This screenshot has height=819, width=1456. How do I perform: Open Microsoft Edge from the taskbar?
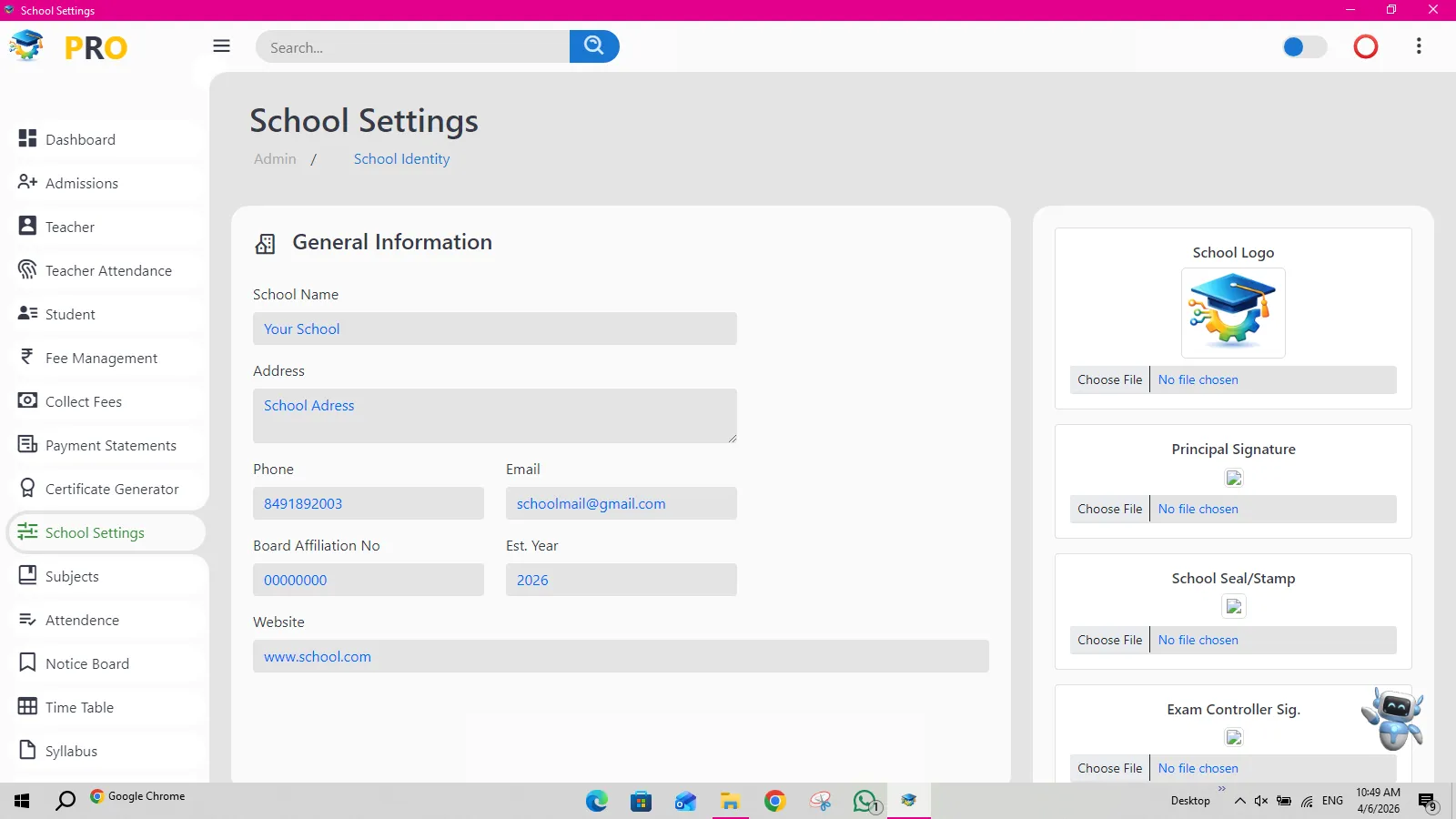(x=597, y=801)
